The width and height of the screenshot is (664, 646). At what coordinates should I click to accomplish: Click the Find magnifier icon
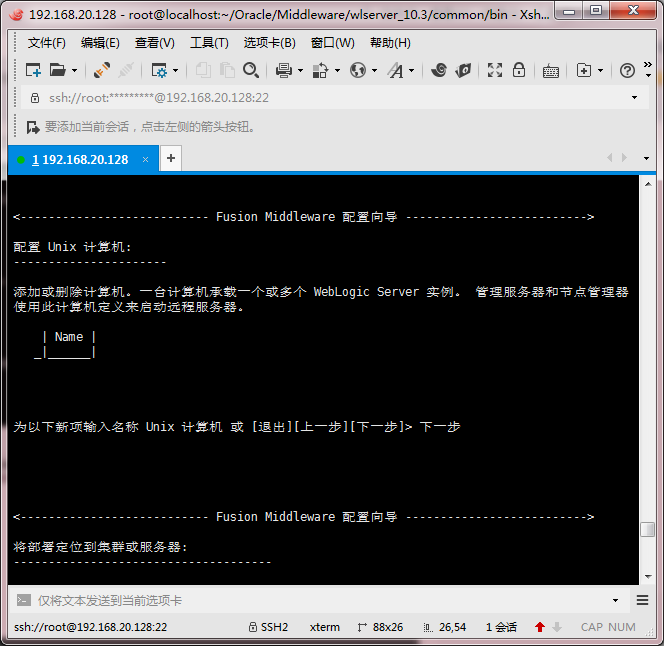[251, 70]
